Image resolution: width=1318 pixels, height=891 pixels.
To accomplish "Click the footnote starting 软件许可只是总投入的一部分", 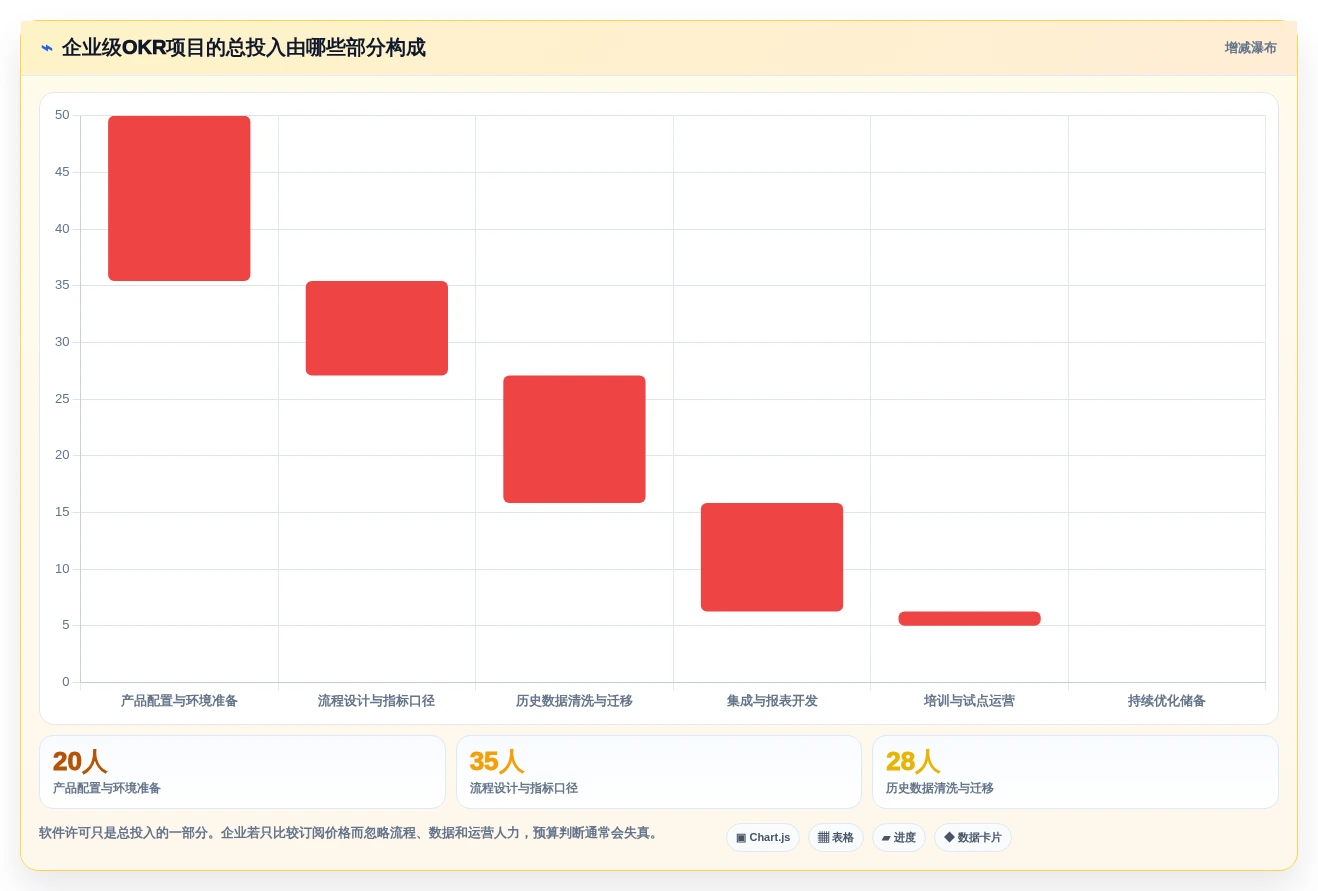I will [x=350, y=833].
